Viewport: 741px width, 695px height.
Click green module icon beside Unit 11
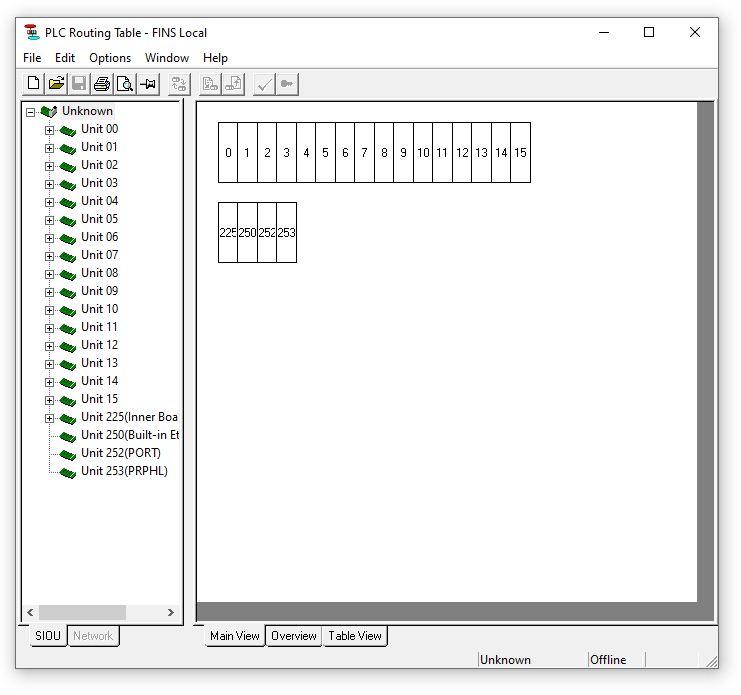coord(68,329)
